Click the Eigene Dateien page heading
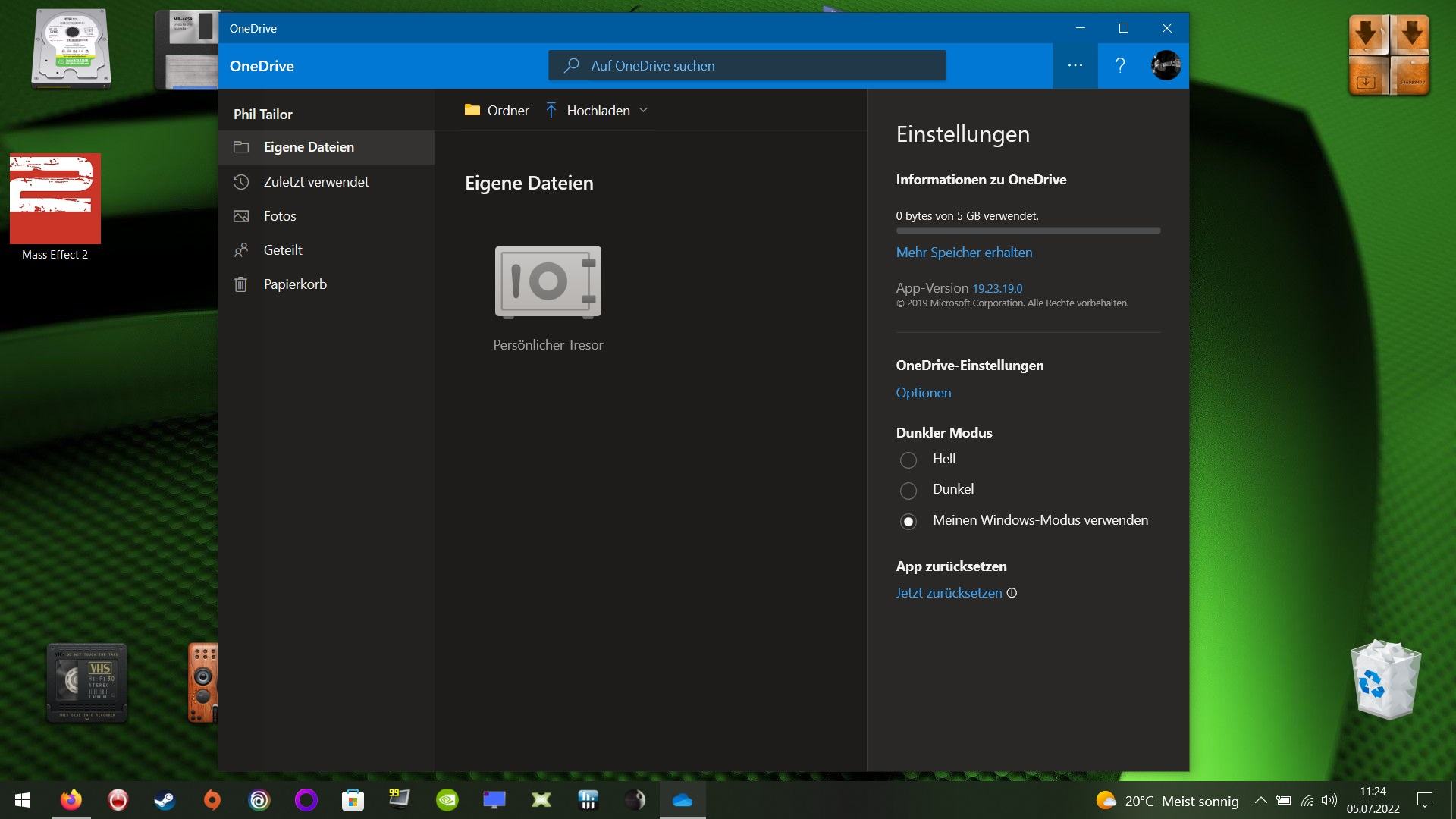The width and height of the screenshot is (1456, 819). (529, 184)
